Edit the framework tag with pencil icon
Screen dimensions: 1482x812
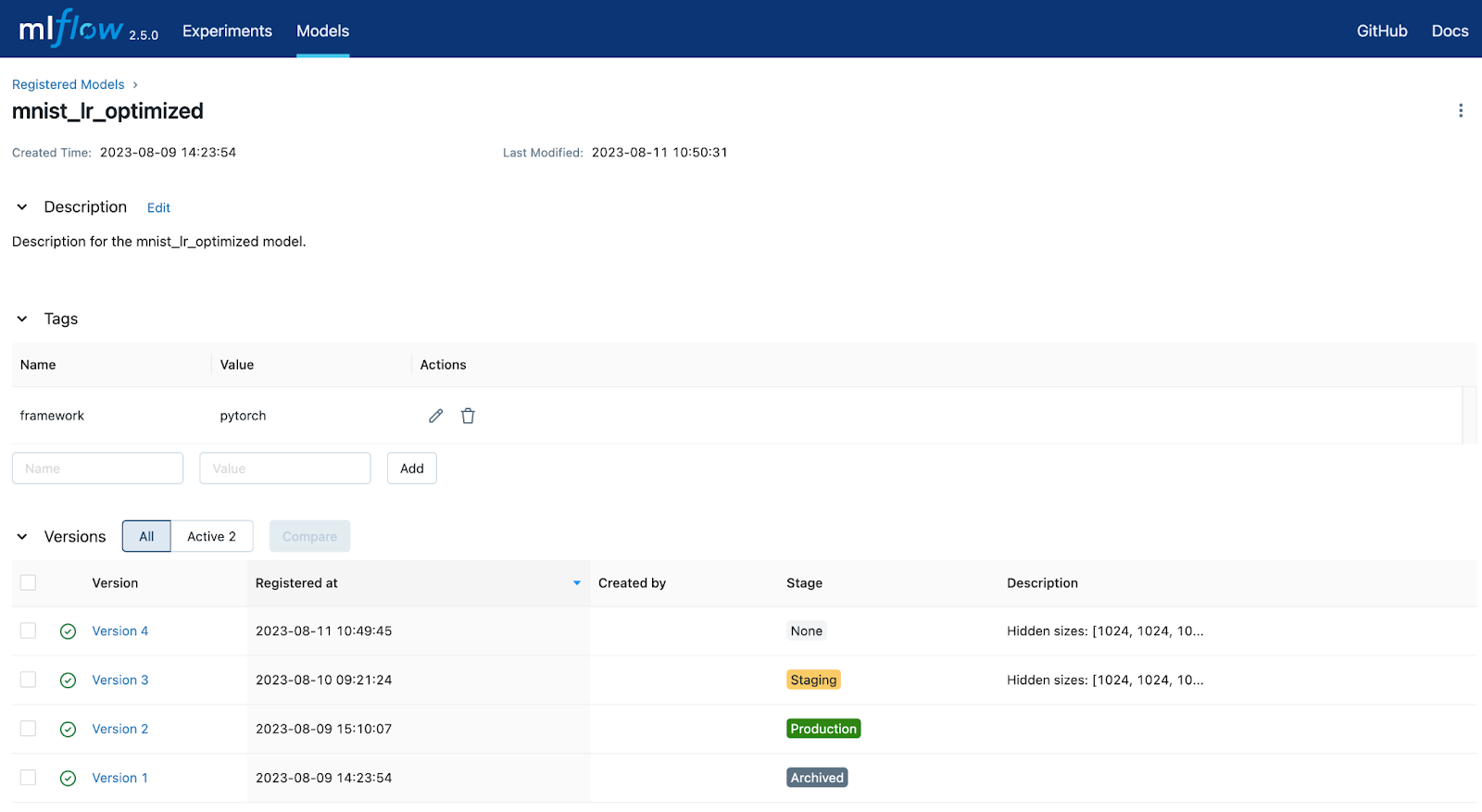pos(435,416)
